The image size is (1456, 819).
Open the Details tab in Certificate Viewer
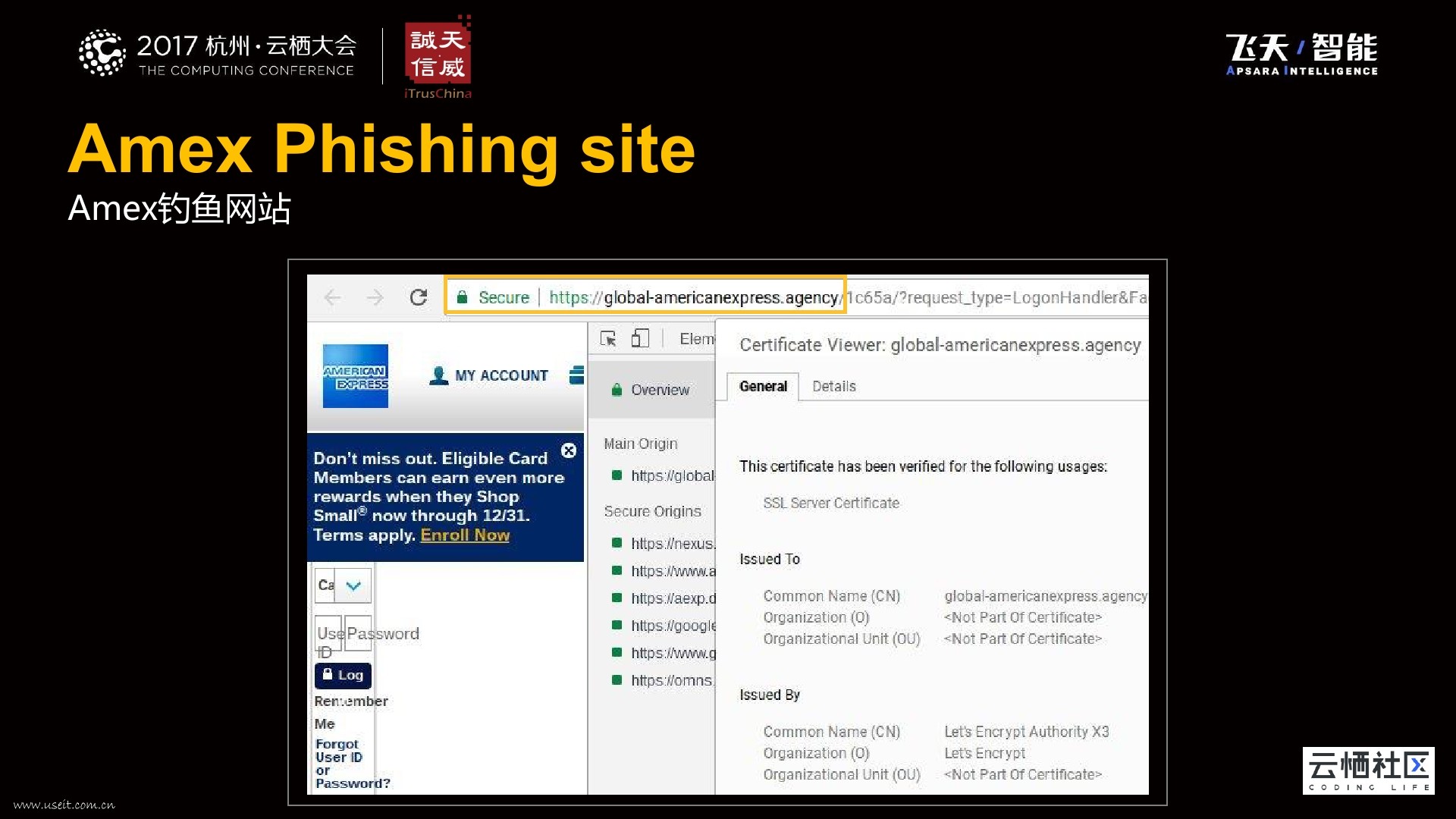pyautogui.click(x=834, y=386)
